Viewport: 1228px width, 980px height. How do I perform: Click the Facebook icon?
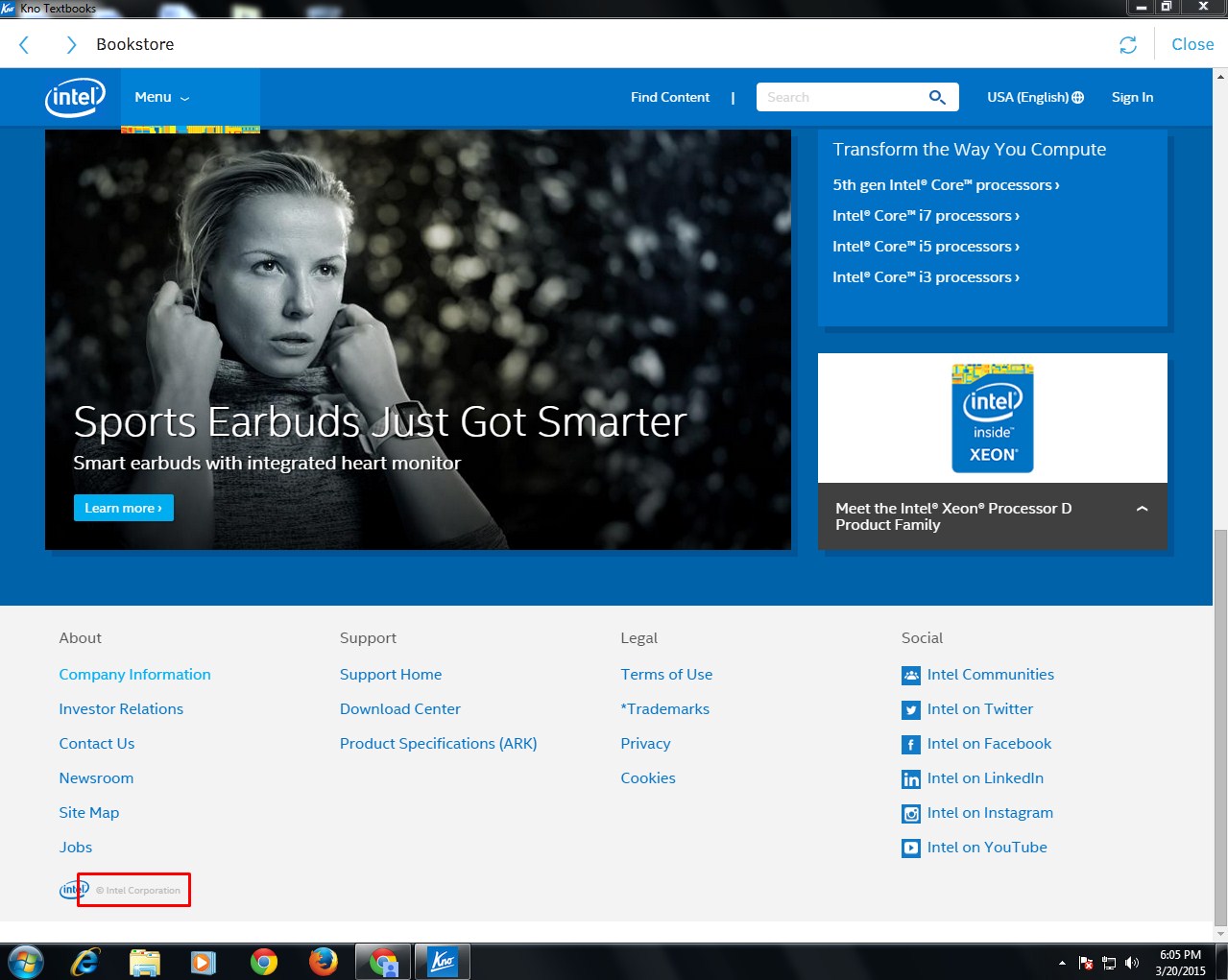click(911, 745)
